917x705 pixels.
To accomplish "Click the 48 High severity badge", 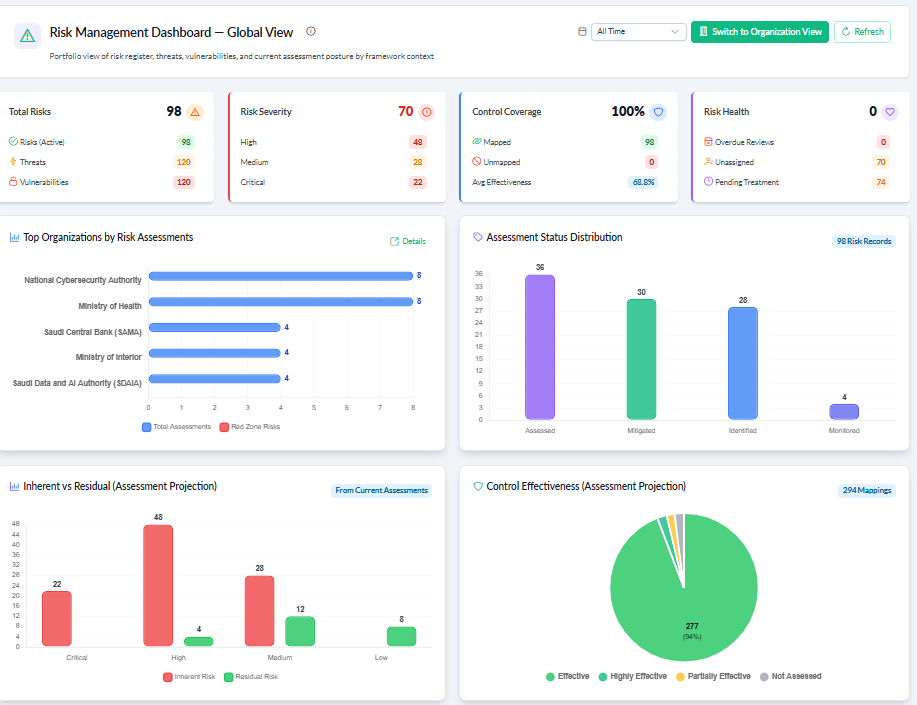I will click(418, 142).
